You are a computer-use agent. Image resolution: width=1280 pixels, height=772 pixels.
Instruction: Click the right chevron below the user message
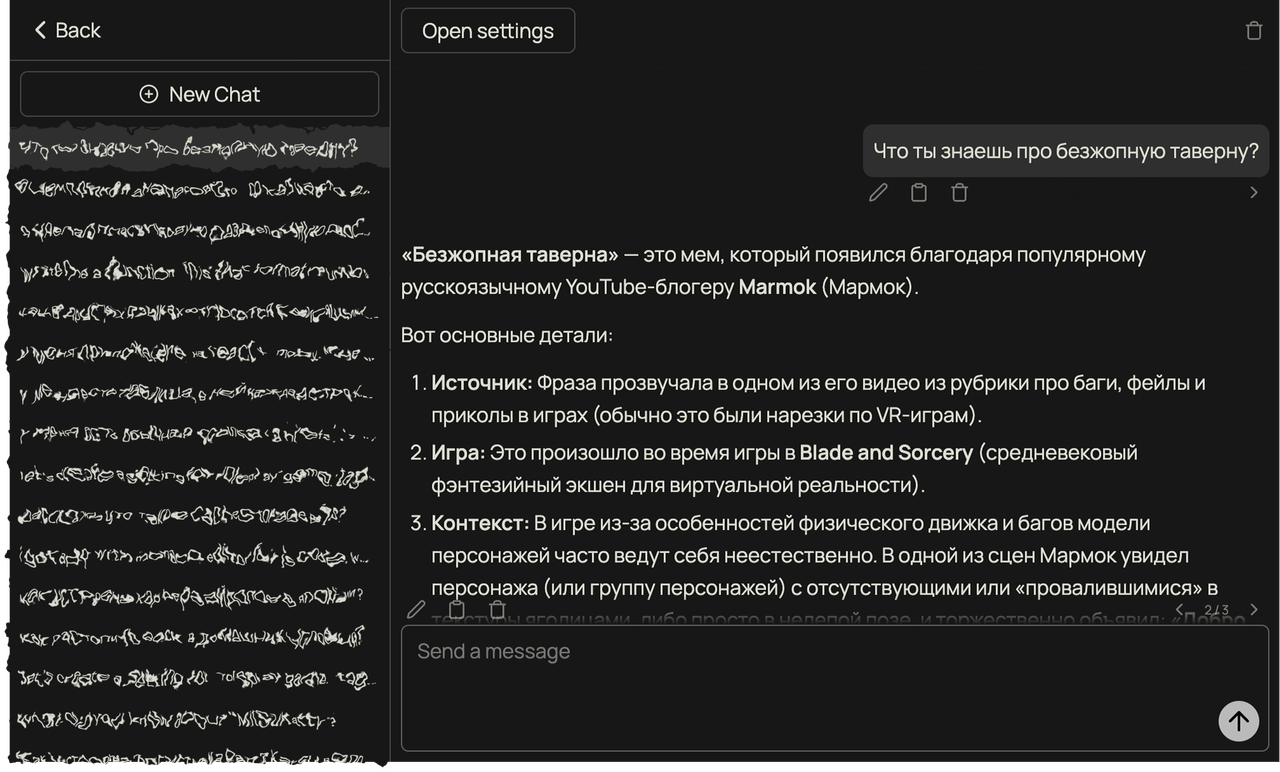tap(1254, 193)
